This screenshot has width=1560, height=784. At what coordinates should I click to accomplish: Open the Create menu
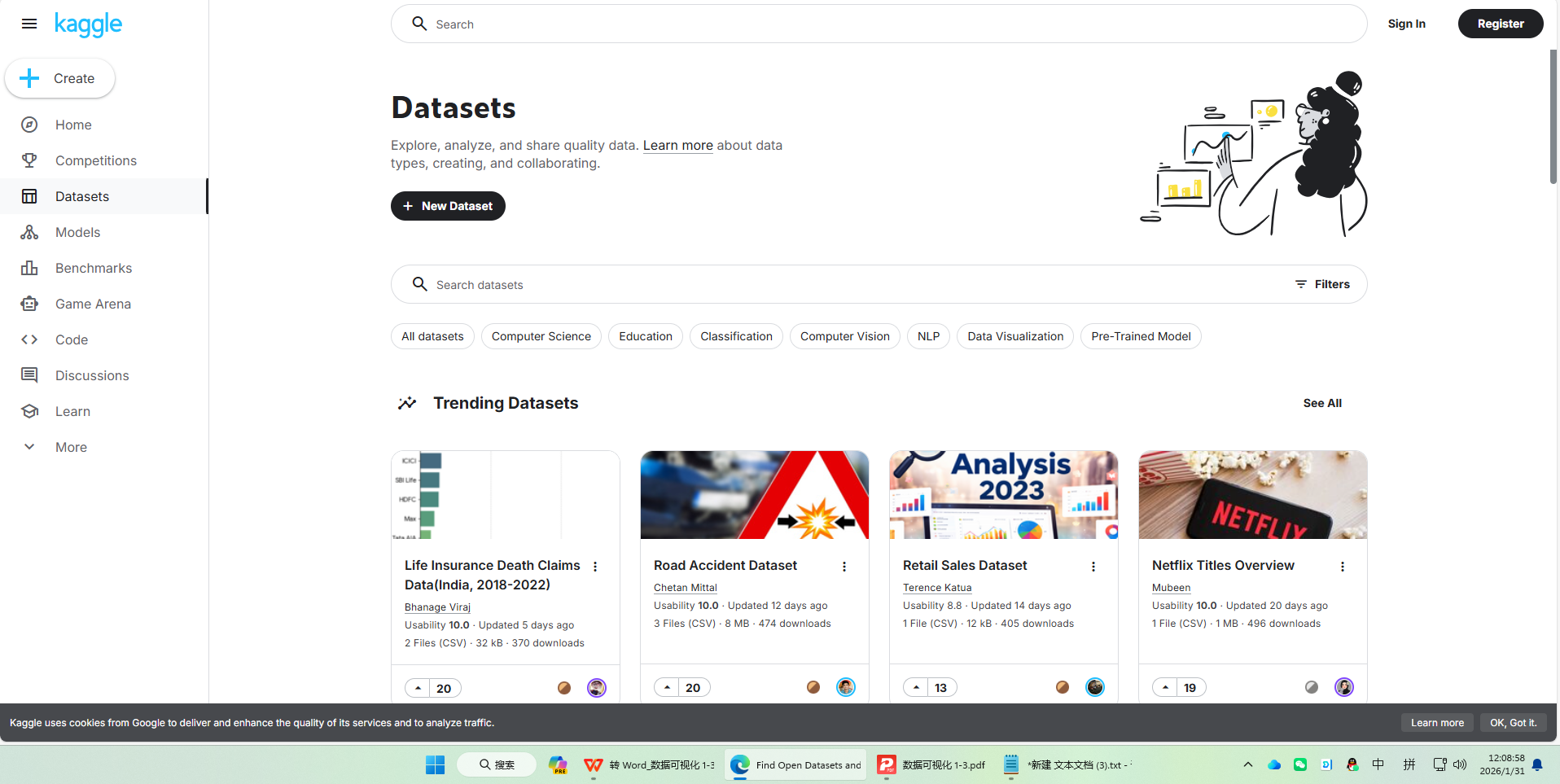point(60,78)
